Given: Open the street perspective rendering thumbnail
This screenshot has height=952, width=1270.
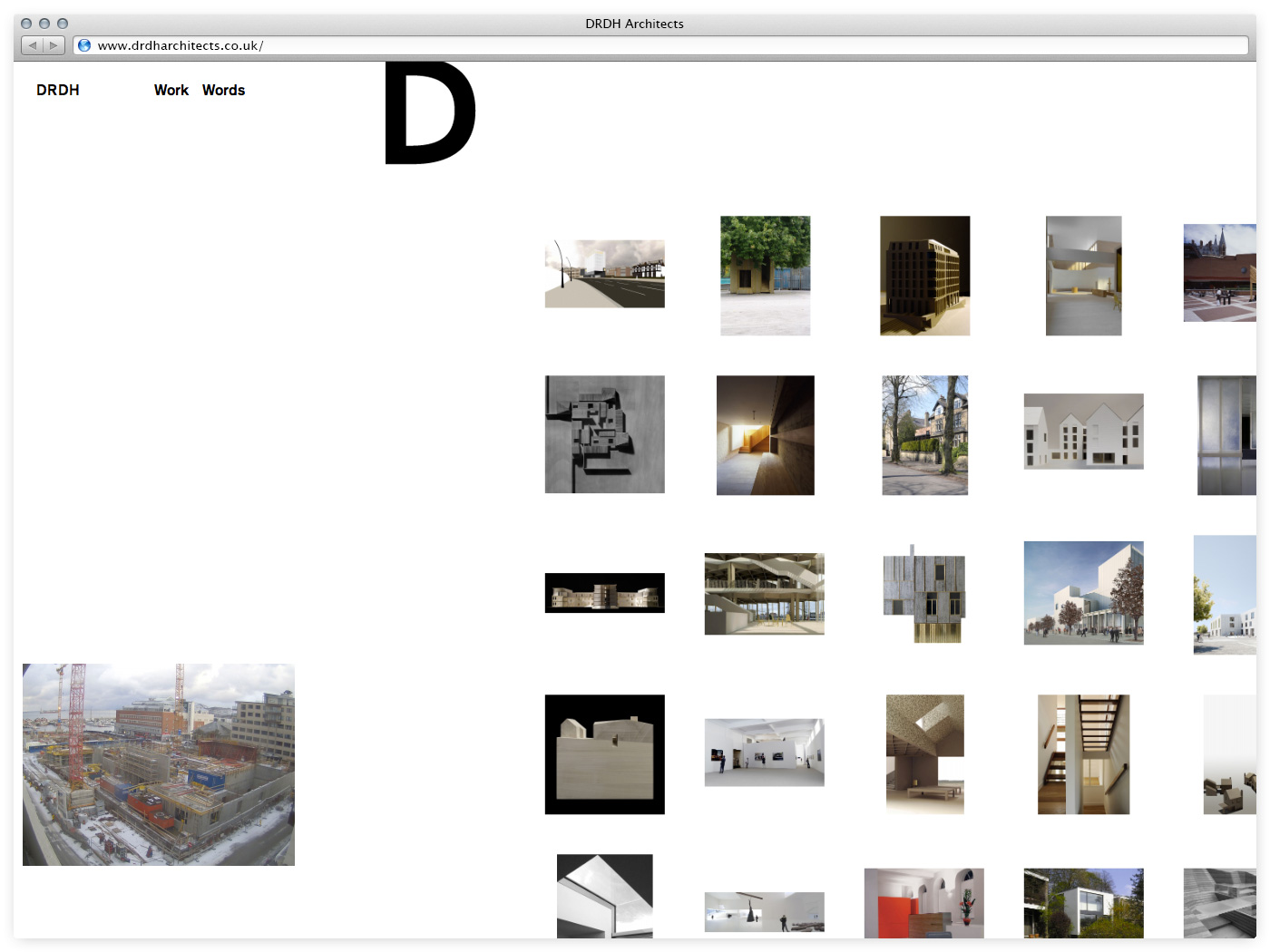Looking at the screenshot, I should point(604,274).
